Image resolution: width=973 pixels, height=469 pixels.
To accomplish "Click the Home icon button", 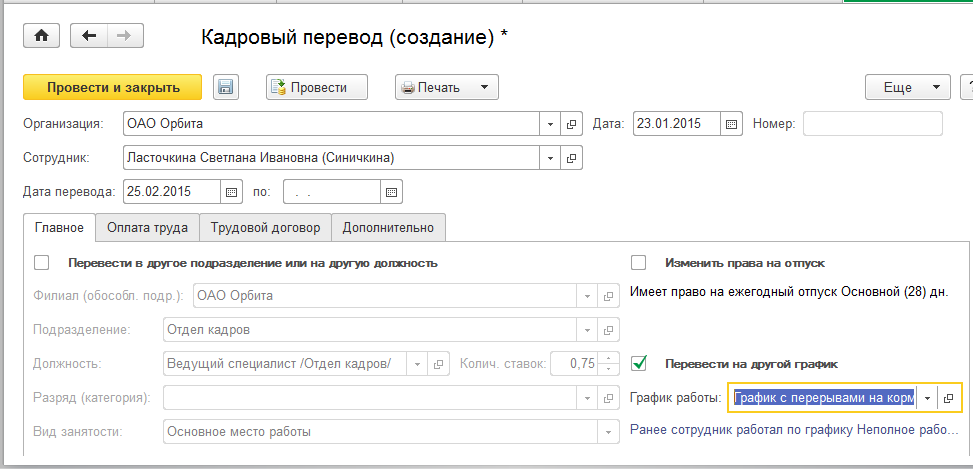I will click(41, 36).
